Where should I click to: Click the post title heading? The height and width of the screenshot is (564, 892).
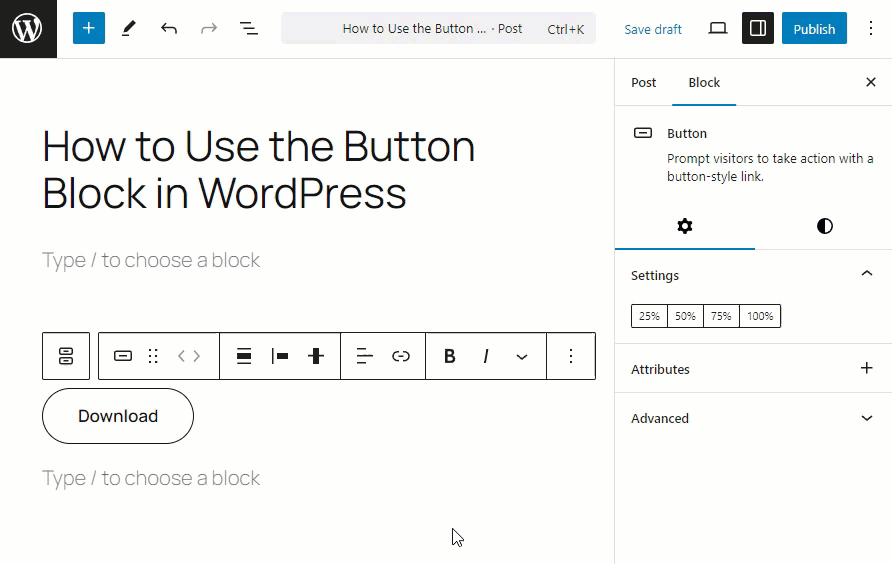click(x=259, y=170)
